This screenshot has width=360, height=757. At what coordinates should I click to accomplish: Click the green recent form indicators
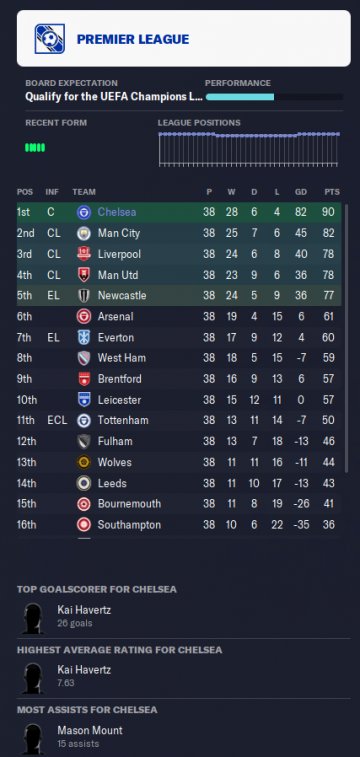(35, 148)
